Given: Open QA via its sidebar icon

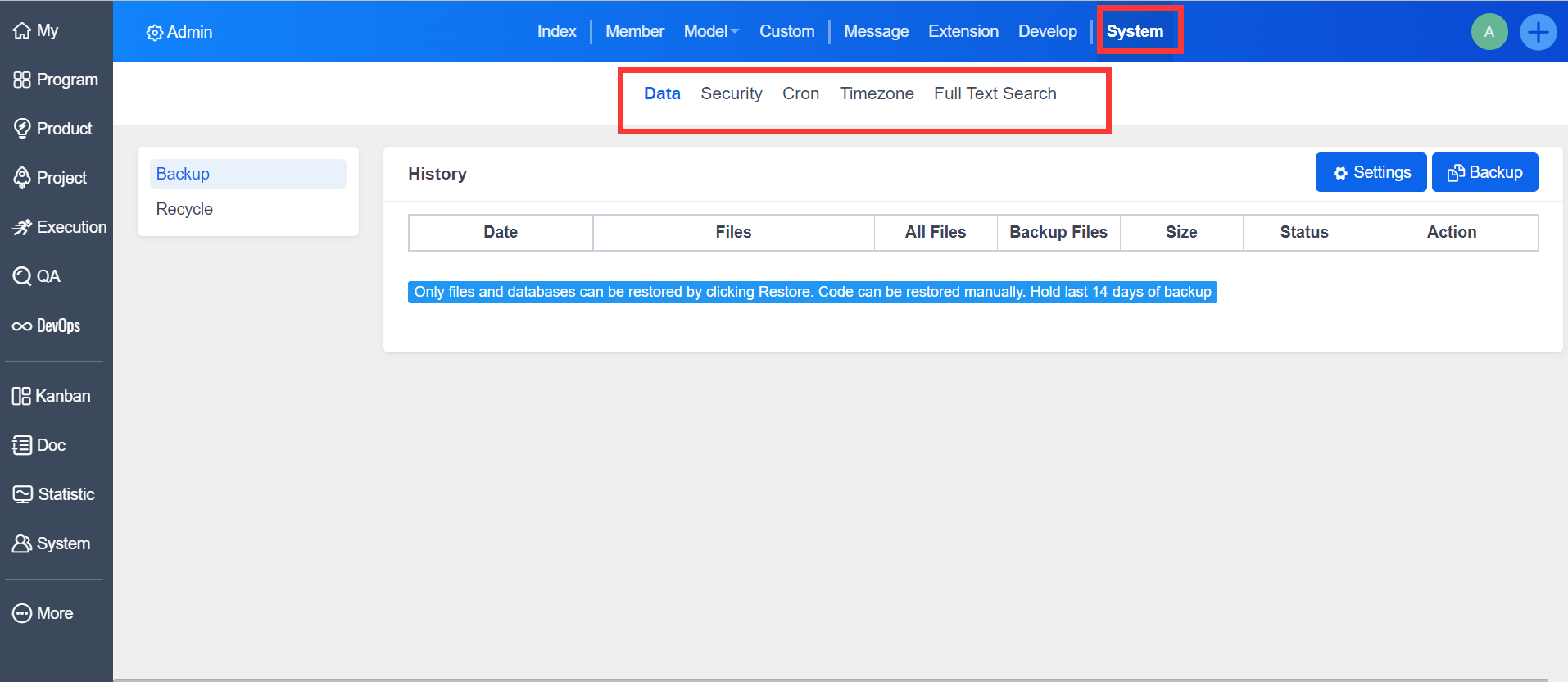Looking at the screenshot, I should [22, 276].
